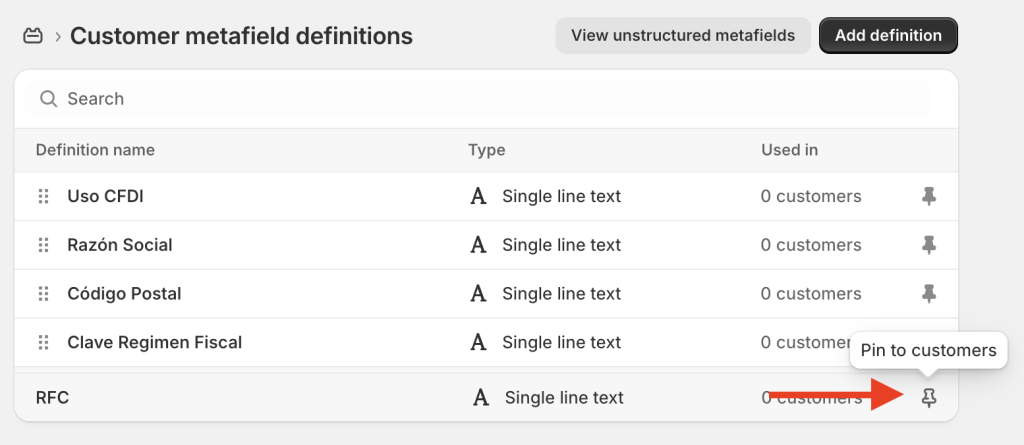The height and width of the screenshot is (445, 1024).
Task: Grab the Razón Social drag handle
Action: click(x=44, y=245)
